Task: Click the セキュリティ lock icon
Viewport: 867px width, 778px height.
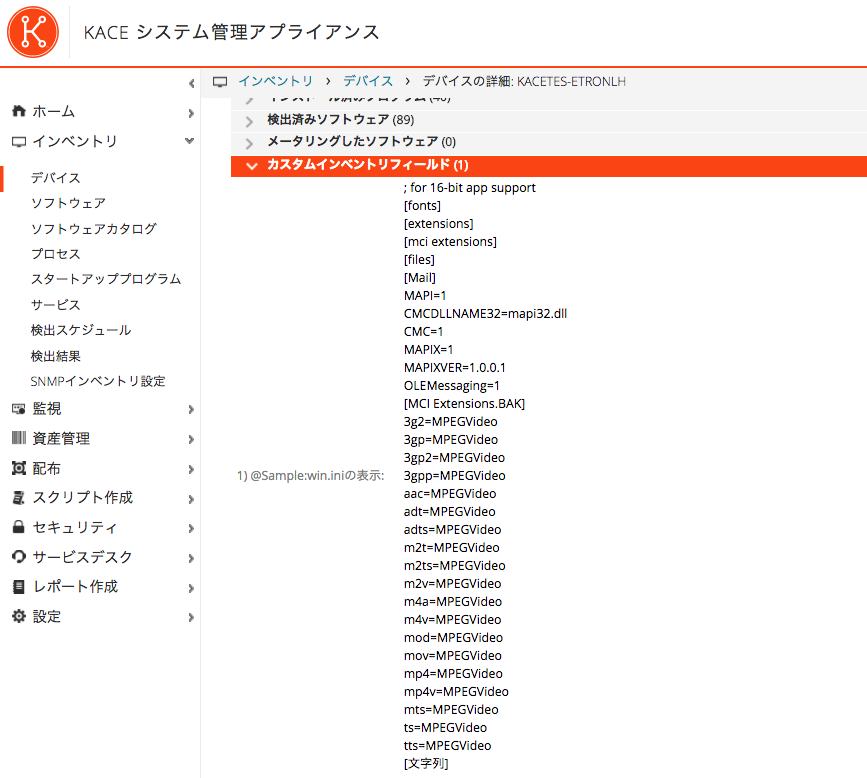Action: [19, 527]
